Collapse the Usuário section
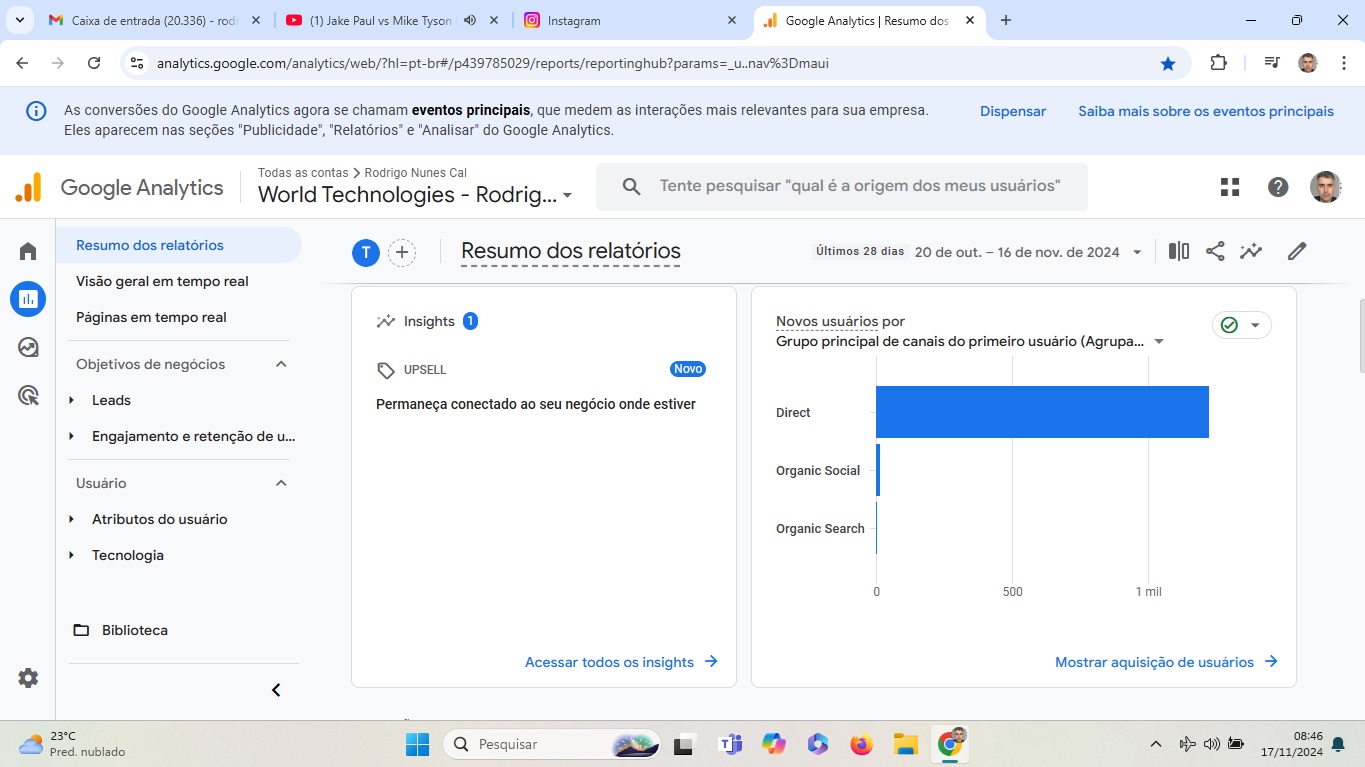 tap(281, 483)
